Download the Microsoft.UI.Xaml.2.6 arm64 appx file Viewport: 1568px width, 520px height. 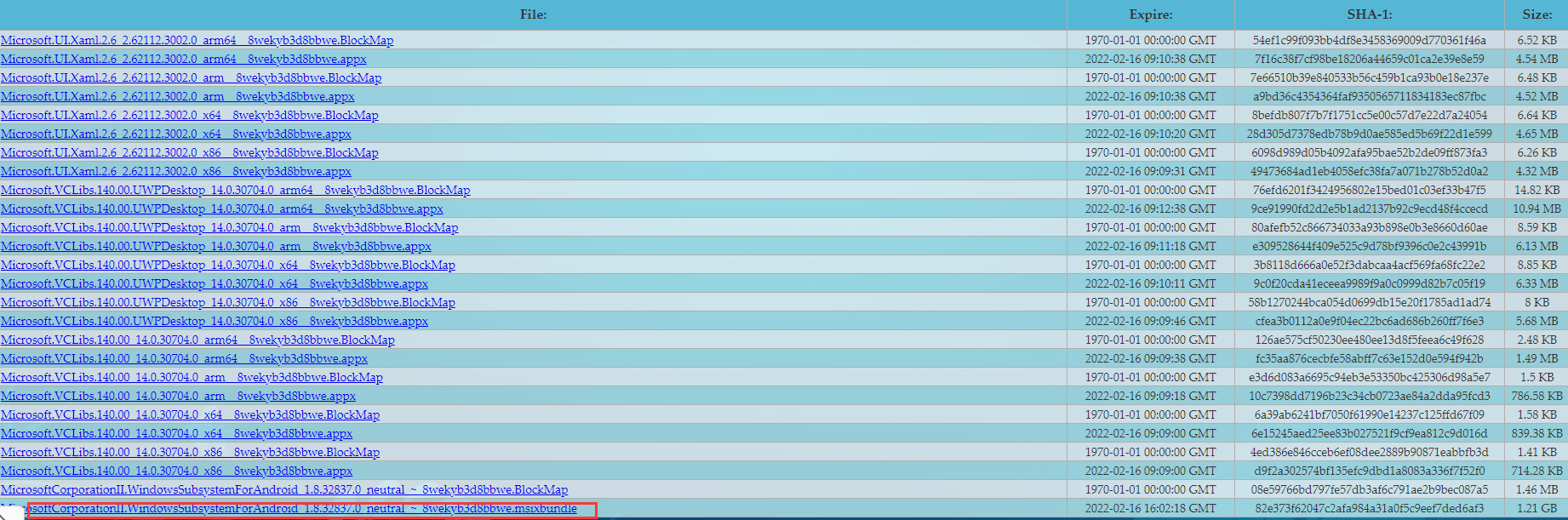(183, 59)
